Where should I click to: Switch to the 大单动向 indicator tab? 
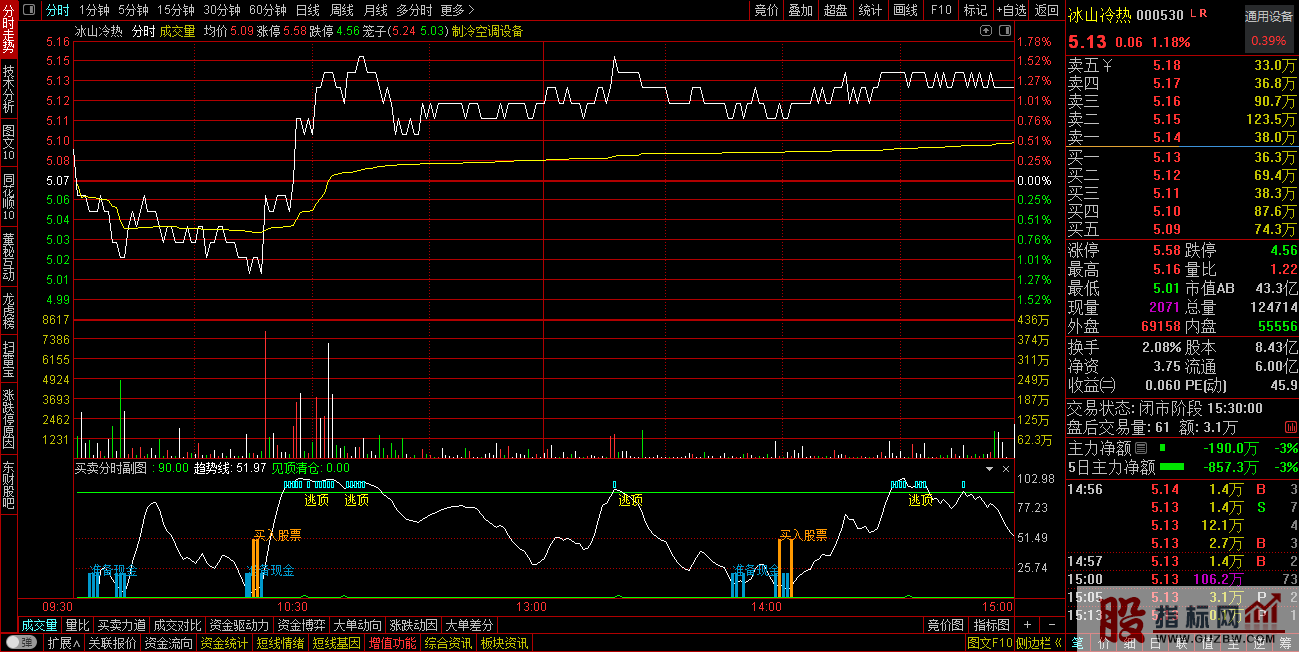[x=357, y=625]
